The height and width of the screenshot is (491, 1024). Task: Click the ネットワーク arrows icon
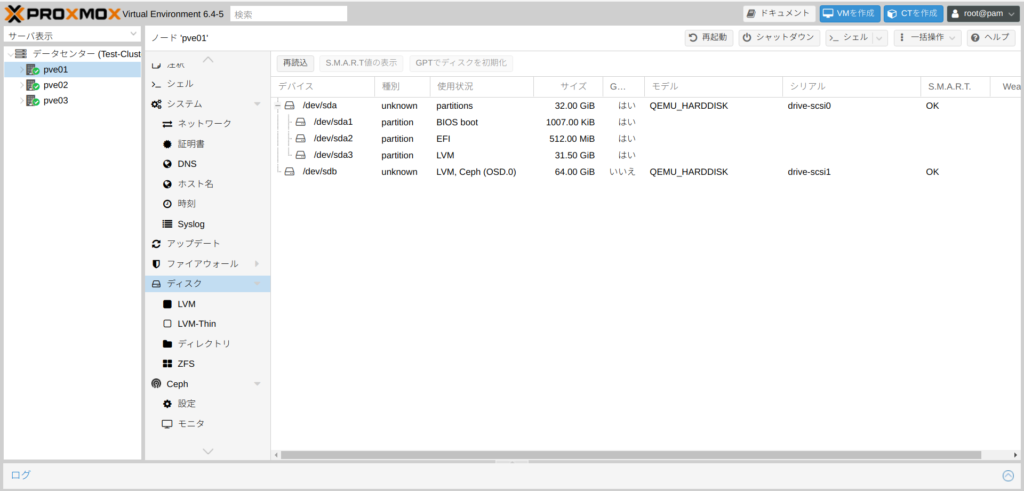click(167, 123)
